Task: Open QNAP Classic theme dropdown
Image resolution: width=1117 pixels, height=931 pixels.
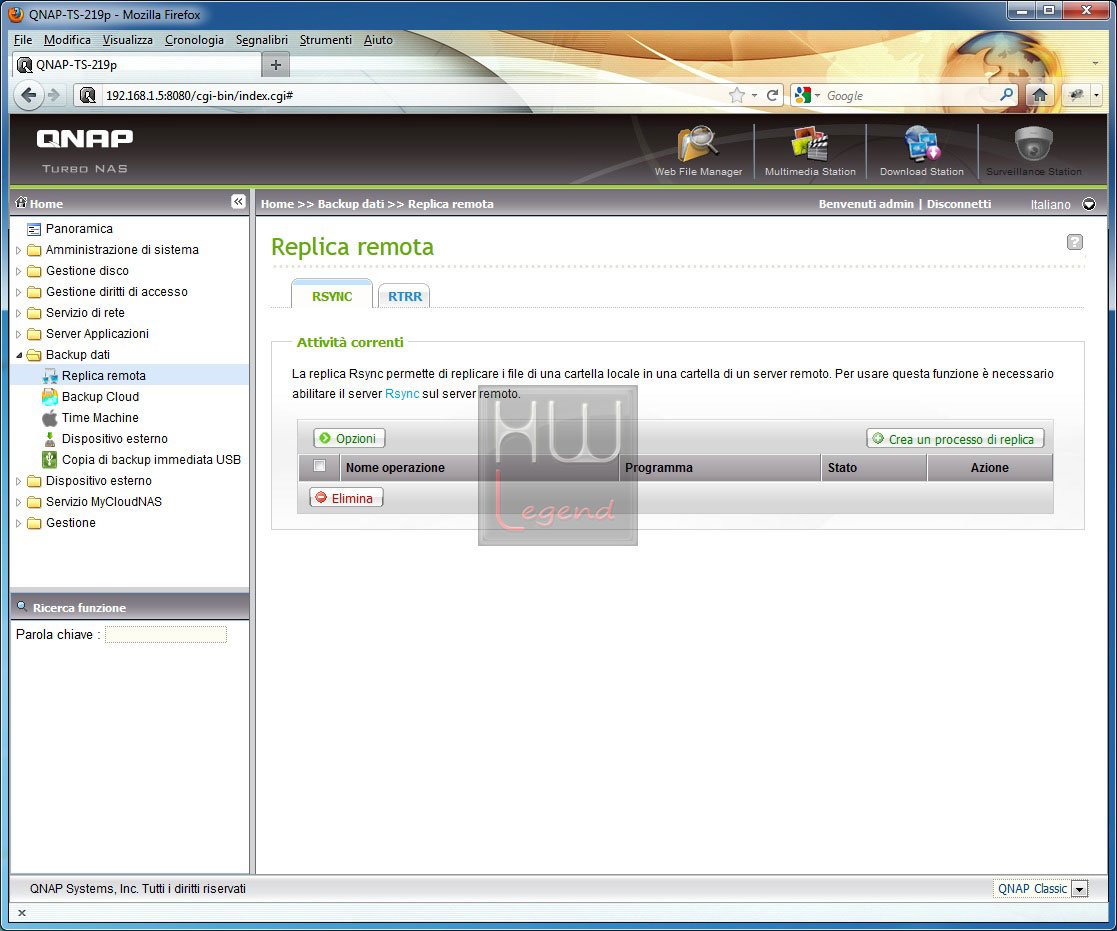Action: (1080, 889)
